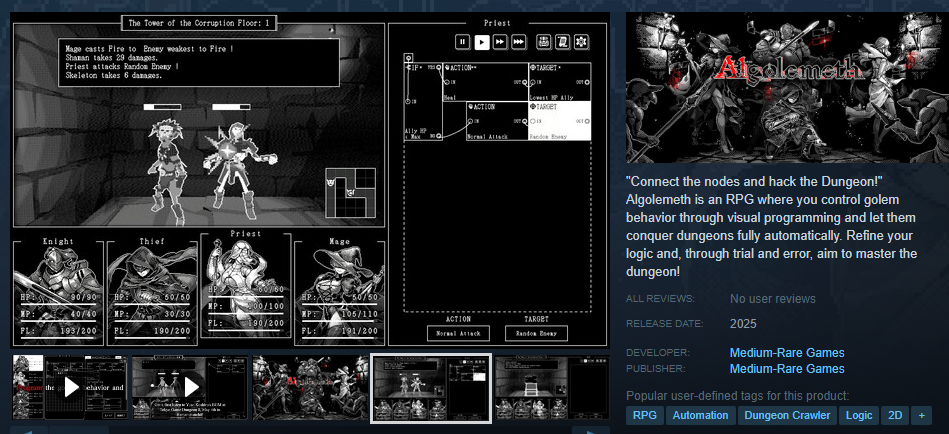Select triple fast-forward speed
The width and height of the screenshot is (949, 434).
[519, 42]
